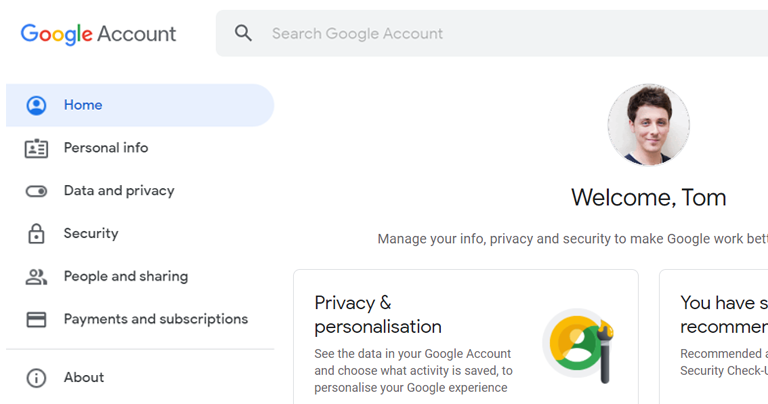
Task: Select Security in the sidebar
Action: 140,233
